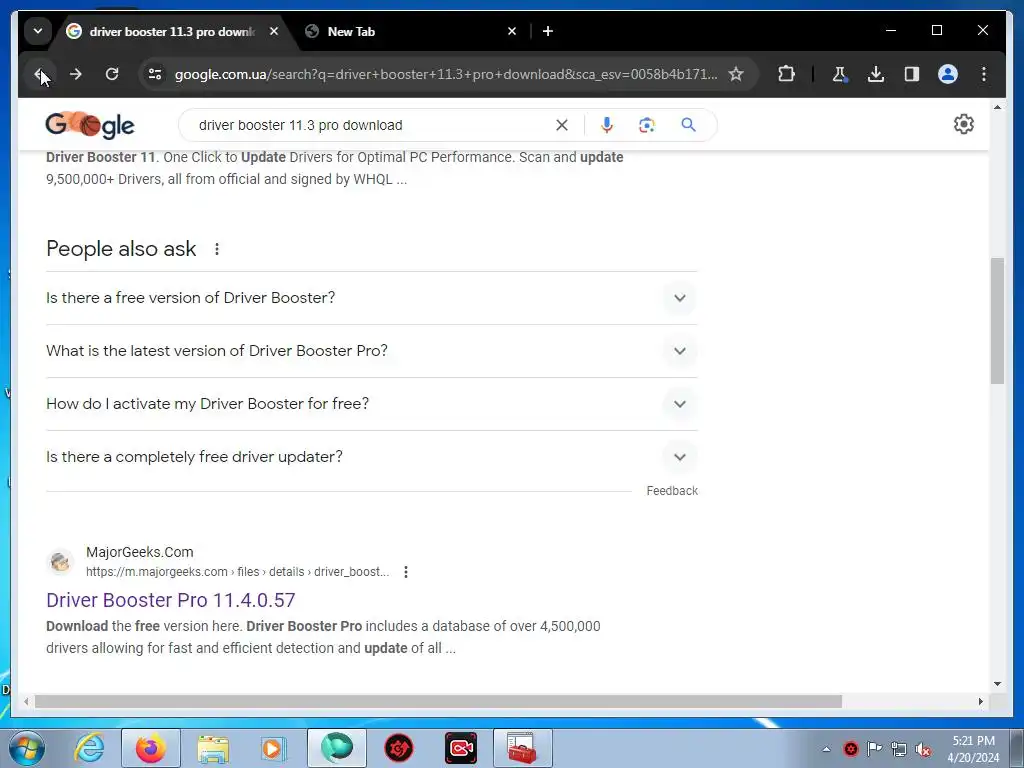This screenshot has width=1024, height=768.
Task: Click the vertical scrollbar thumb
Action: [997, 321]
